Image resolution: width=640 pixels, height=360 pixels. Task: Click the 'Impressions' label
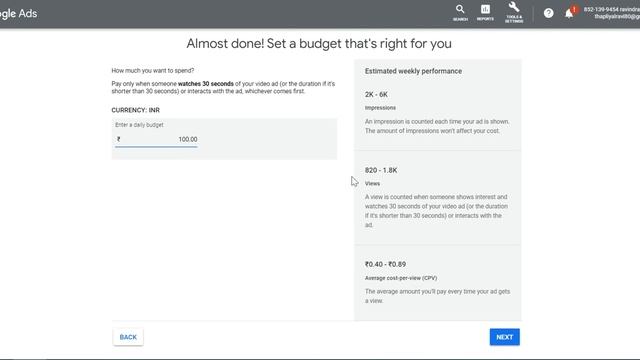pos(380,108)
